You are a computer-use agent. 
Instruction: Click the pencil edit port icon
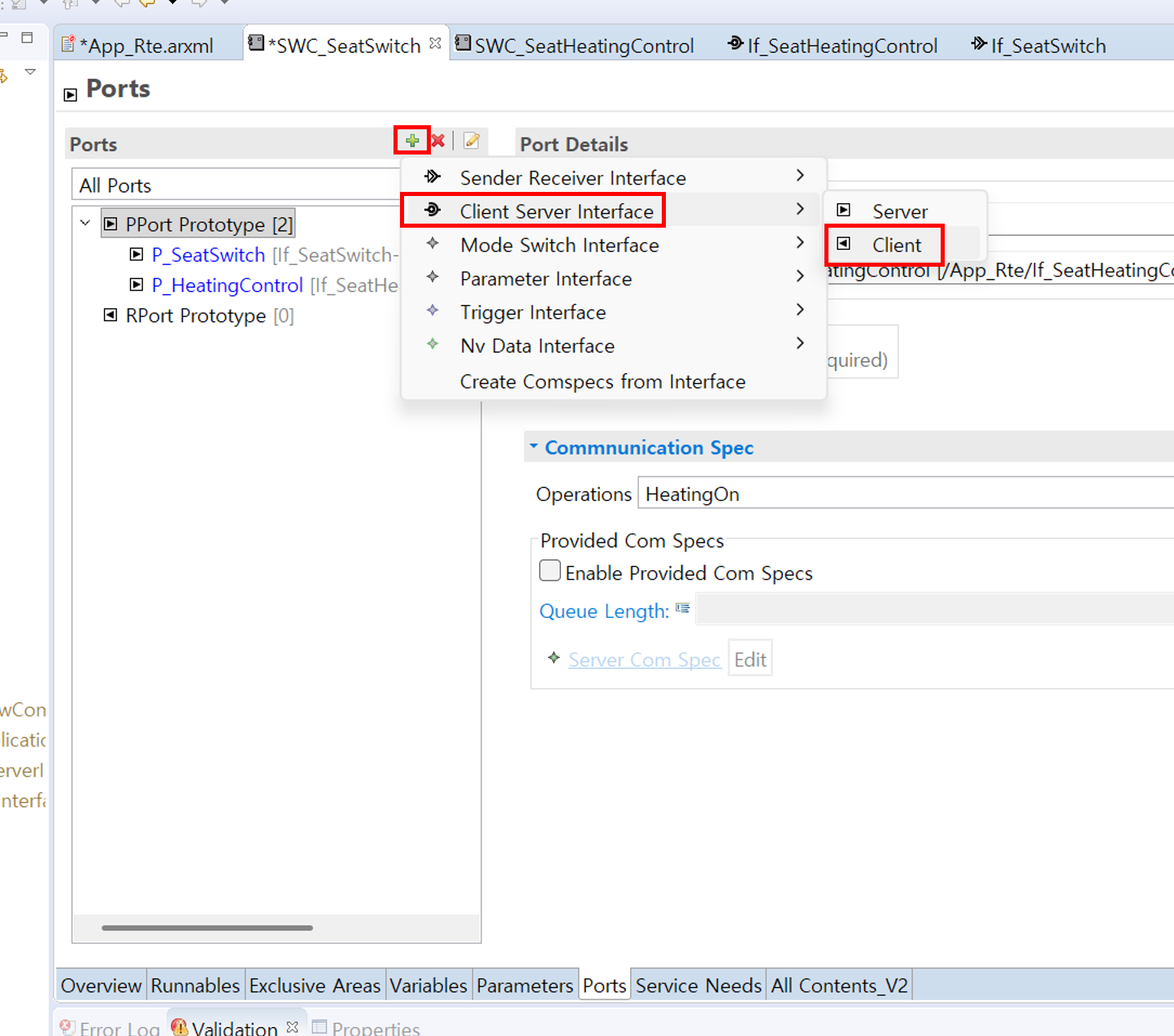pos(472,141)
